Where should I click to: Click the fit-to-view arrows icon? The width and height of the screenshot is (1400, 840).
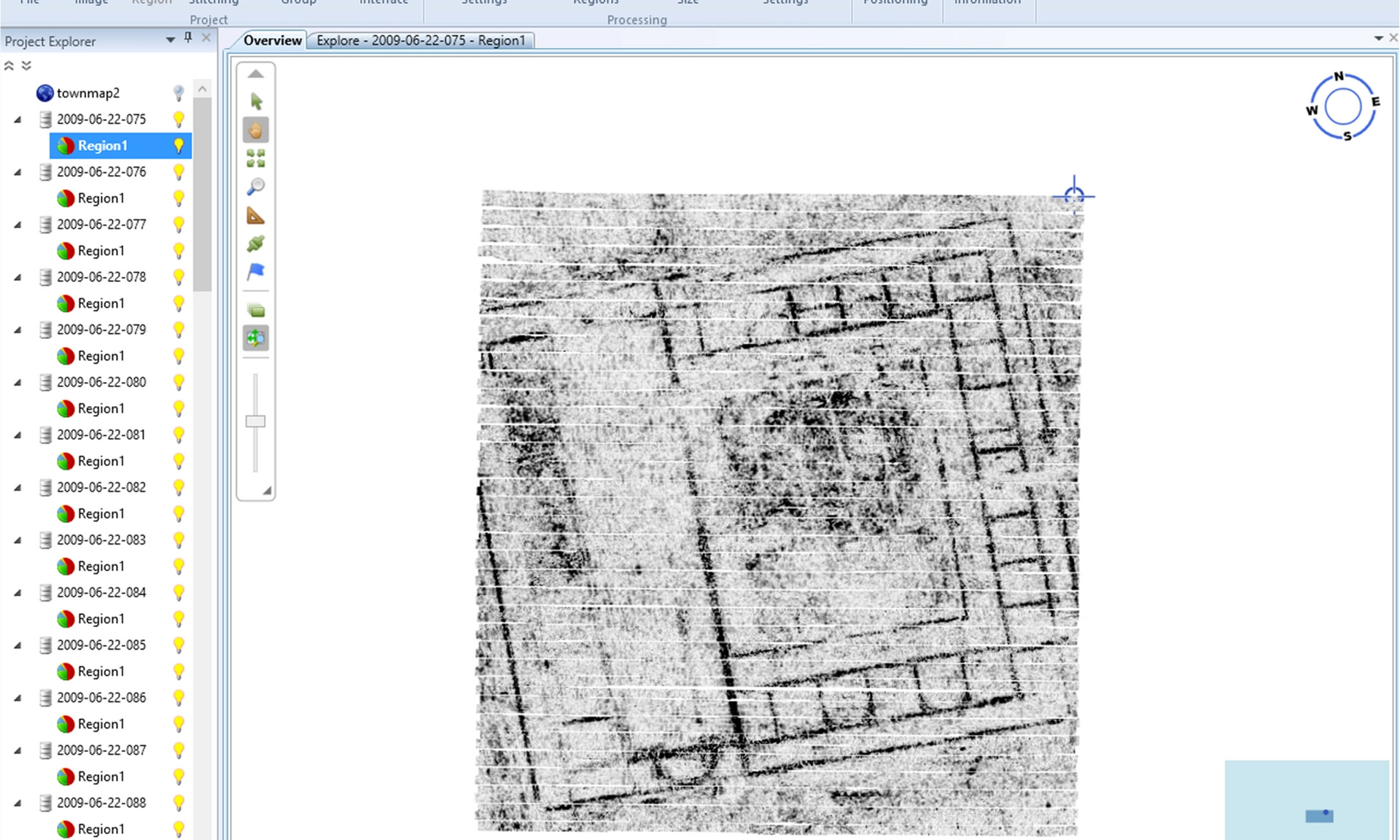point(256,158)
